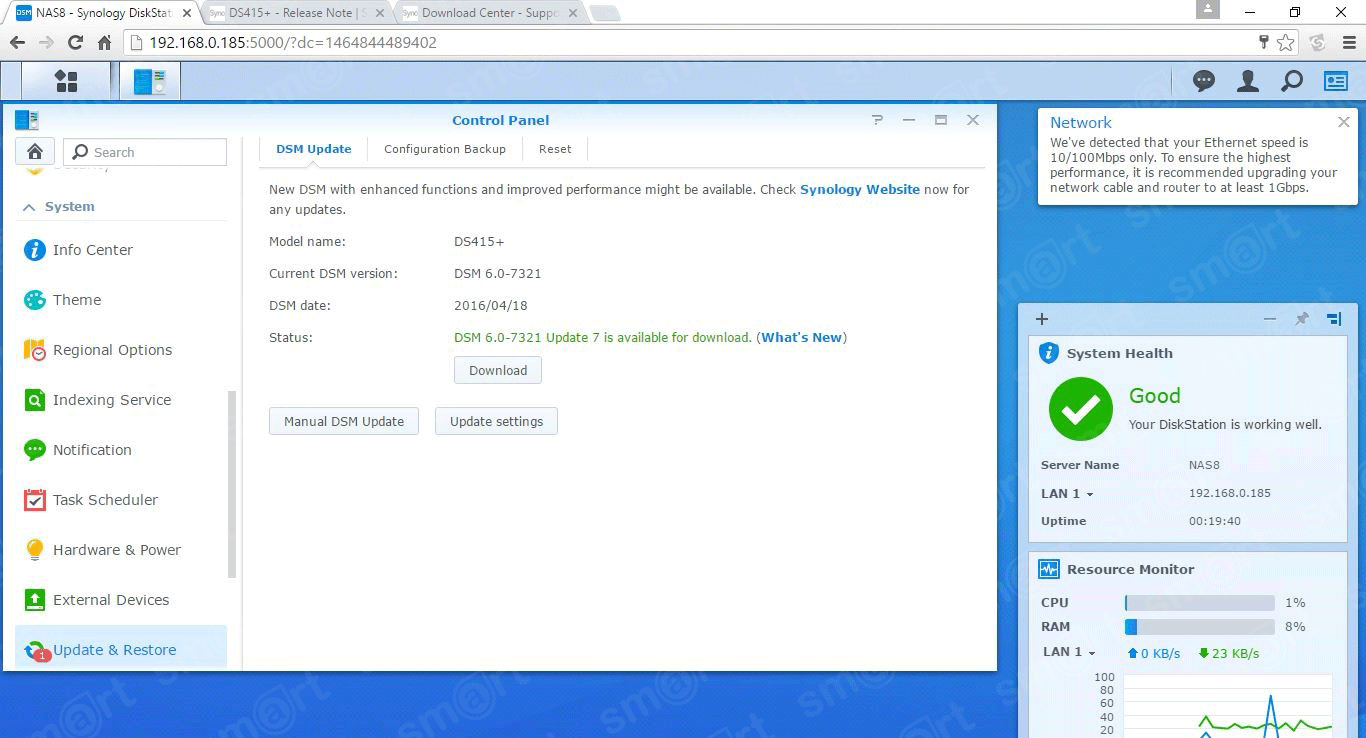The height and width of the screenshot is (738, 1366).
Task: Open Indexing Service in sidebar
Action: 121,400
